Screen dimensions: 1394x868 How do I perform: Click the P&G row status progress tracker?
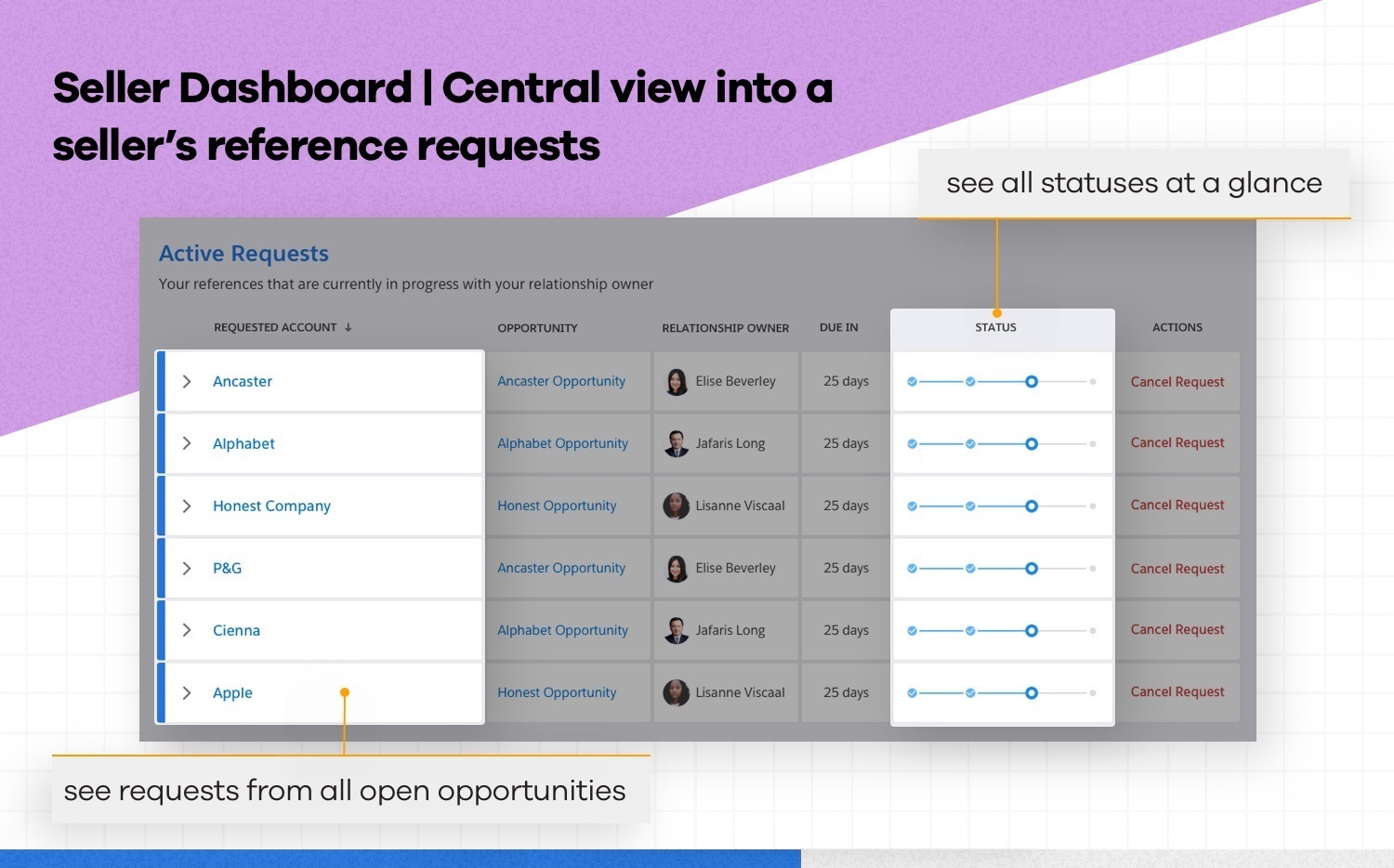tap(1002, 569)
